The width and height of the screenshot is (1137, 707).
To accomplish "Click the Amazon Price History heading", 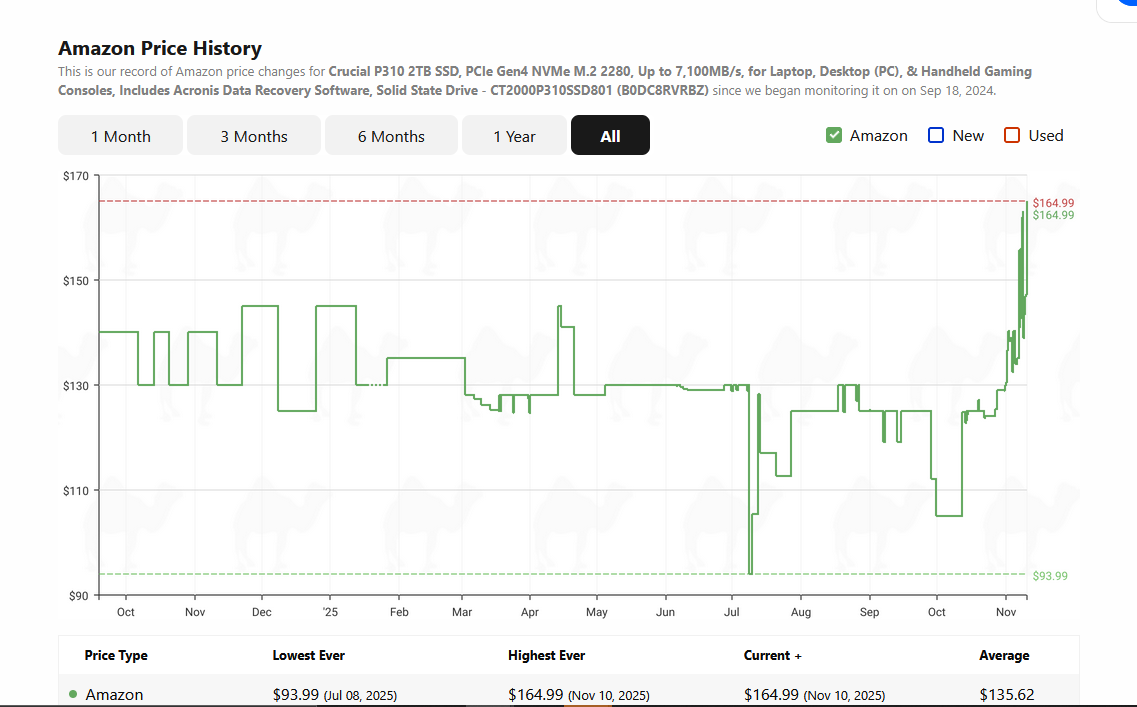I will [160, 48].
